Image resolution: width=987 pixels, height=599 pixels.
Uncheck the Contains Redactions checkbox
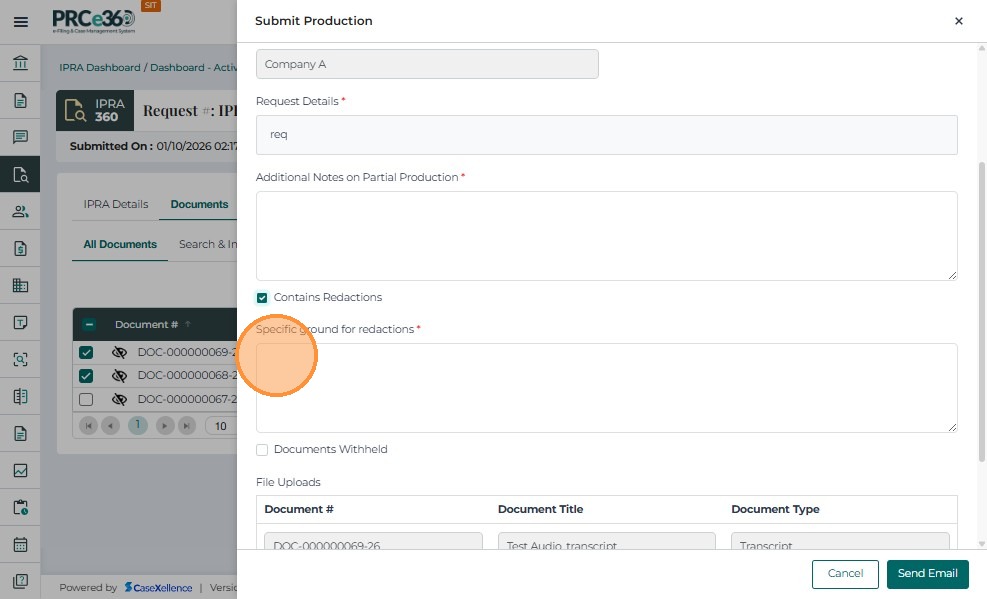coord(262,298)
